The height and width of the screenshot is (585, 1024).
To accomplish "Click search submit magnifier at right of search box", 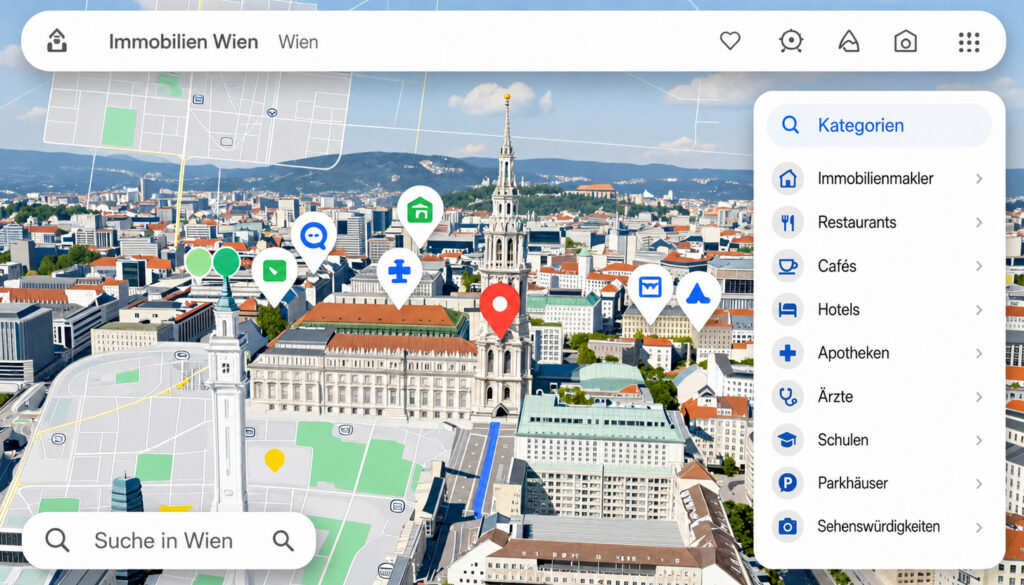I will coord(283,540).
